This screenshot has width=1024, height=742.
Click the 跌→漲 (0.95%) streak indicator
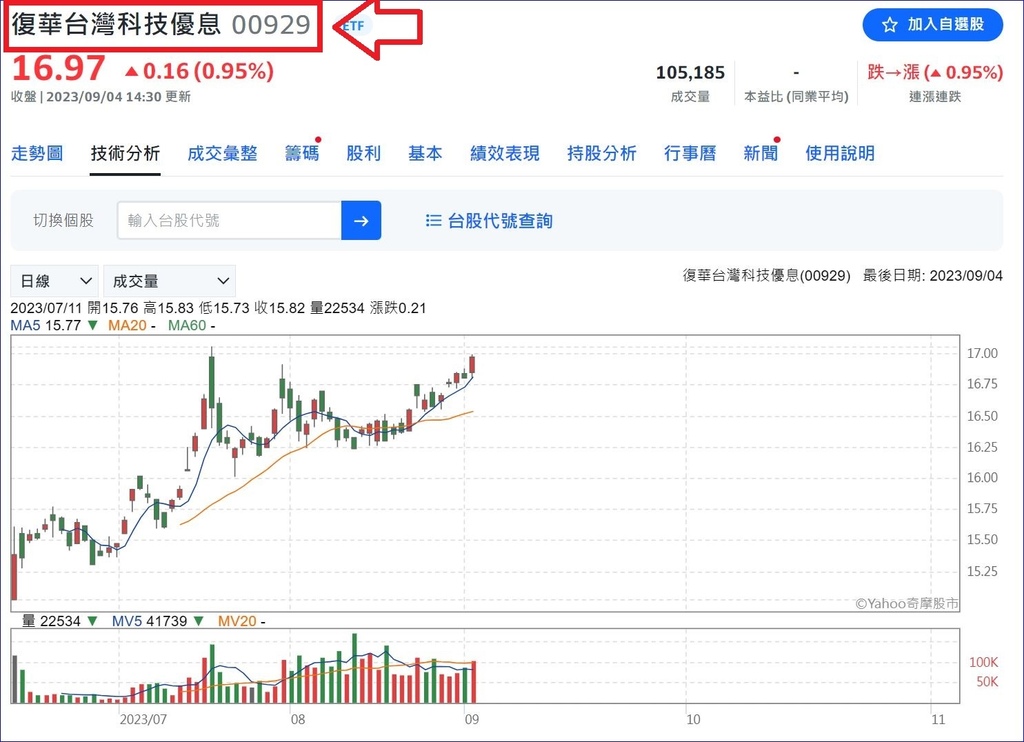click(935, 73)
